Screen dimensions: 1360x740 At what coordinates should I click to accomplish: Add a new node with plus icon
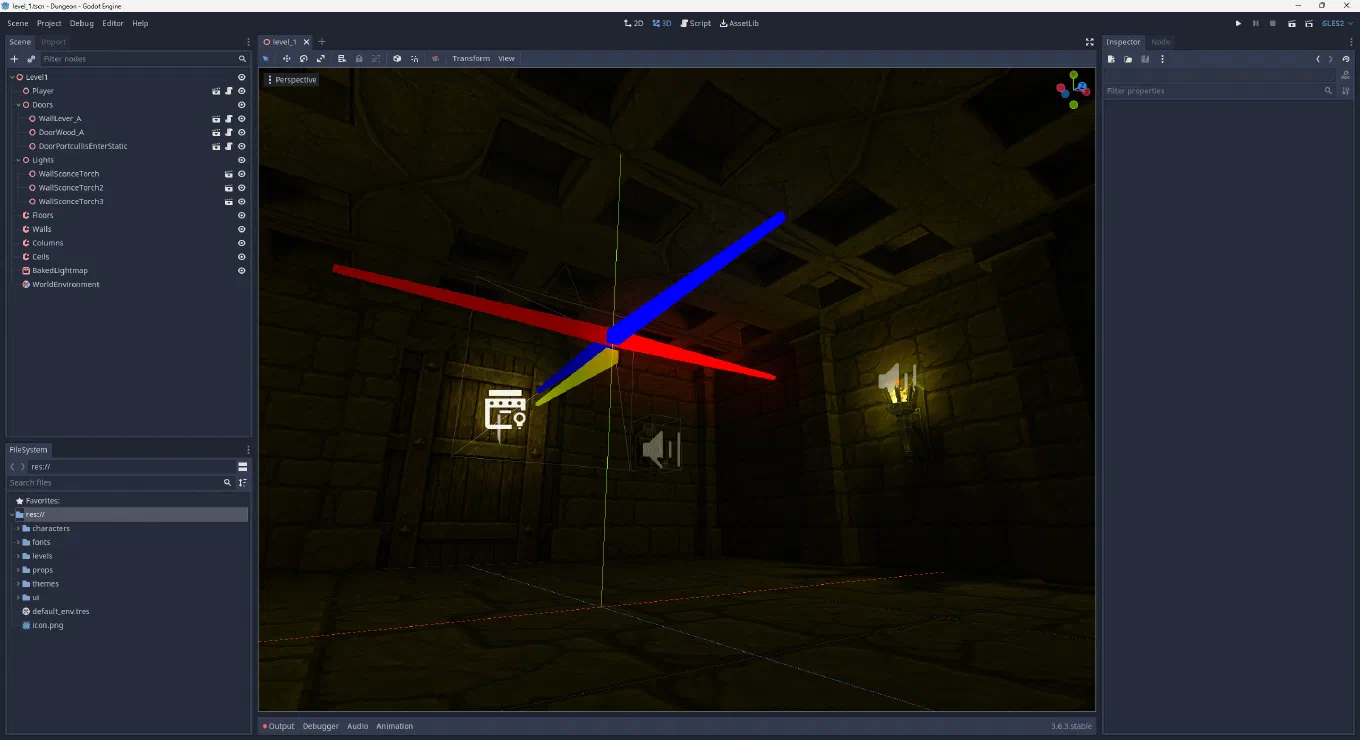[14, 59]
